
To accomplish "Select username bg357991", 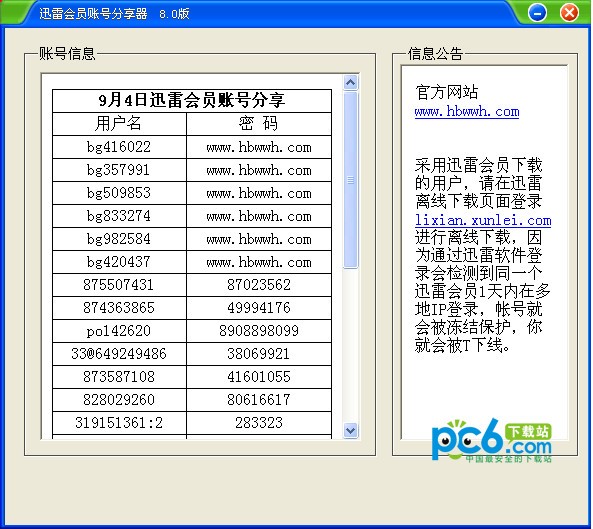I will click(119, 170).
